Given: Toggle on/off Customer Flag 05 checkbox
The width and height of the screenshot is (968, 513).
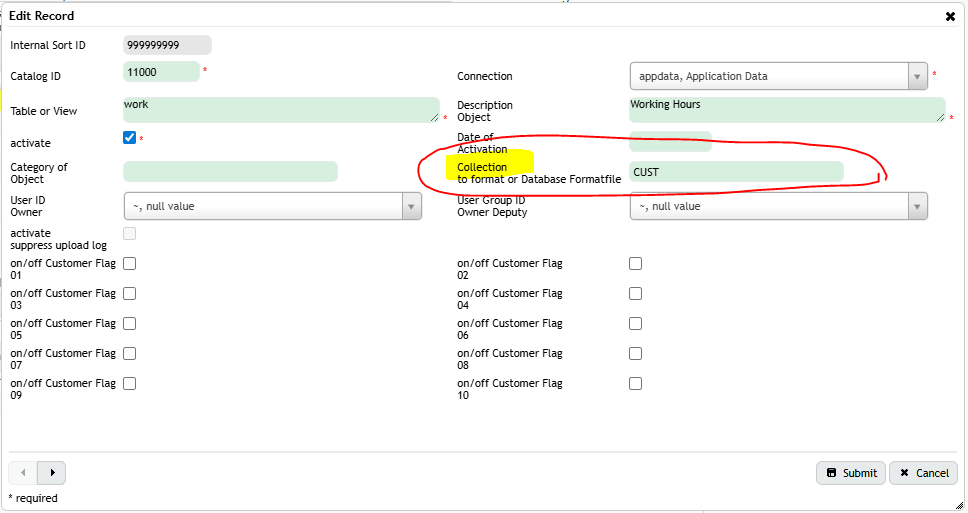Looking at the screenshot, I should click(129, 324).
